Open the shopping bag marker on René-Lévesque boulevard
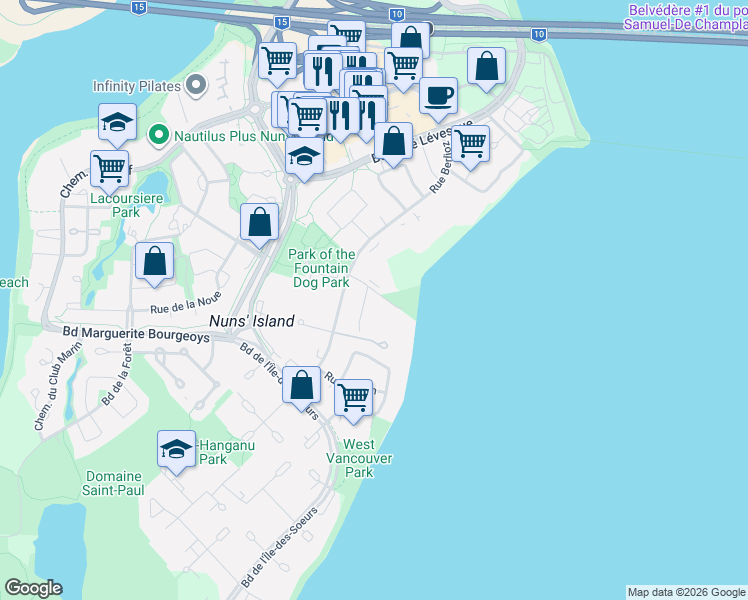748x600 pixels. point(393,145)
